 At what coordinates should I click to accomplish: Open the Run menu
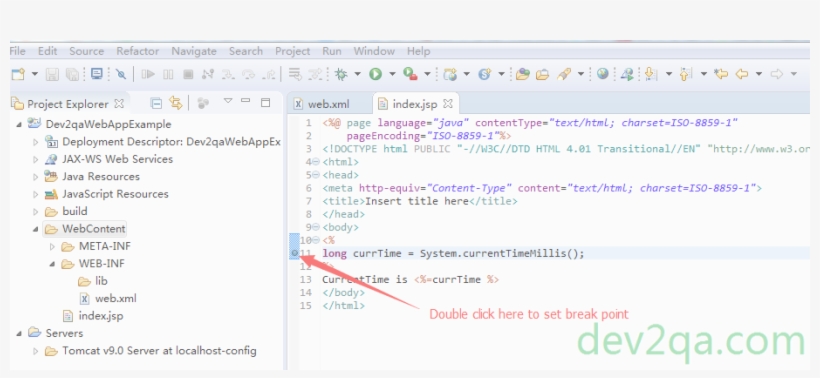pyautogui.click(x=332, y=51)
